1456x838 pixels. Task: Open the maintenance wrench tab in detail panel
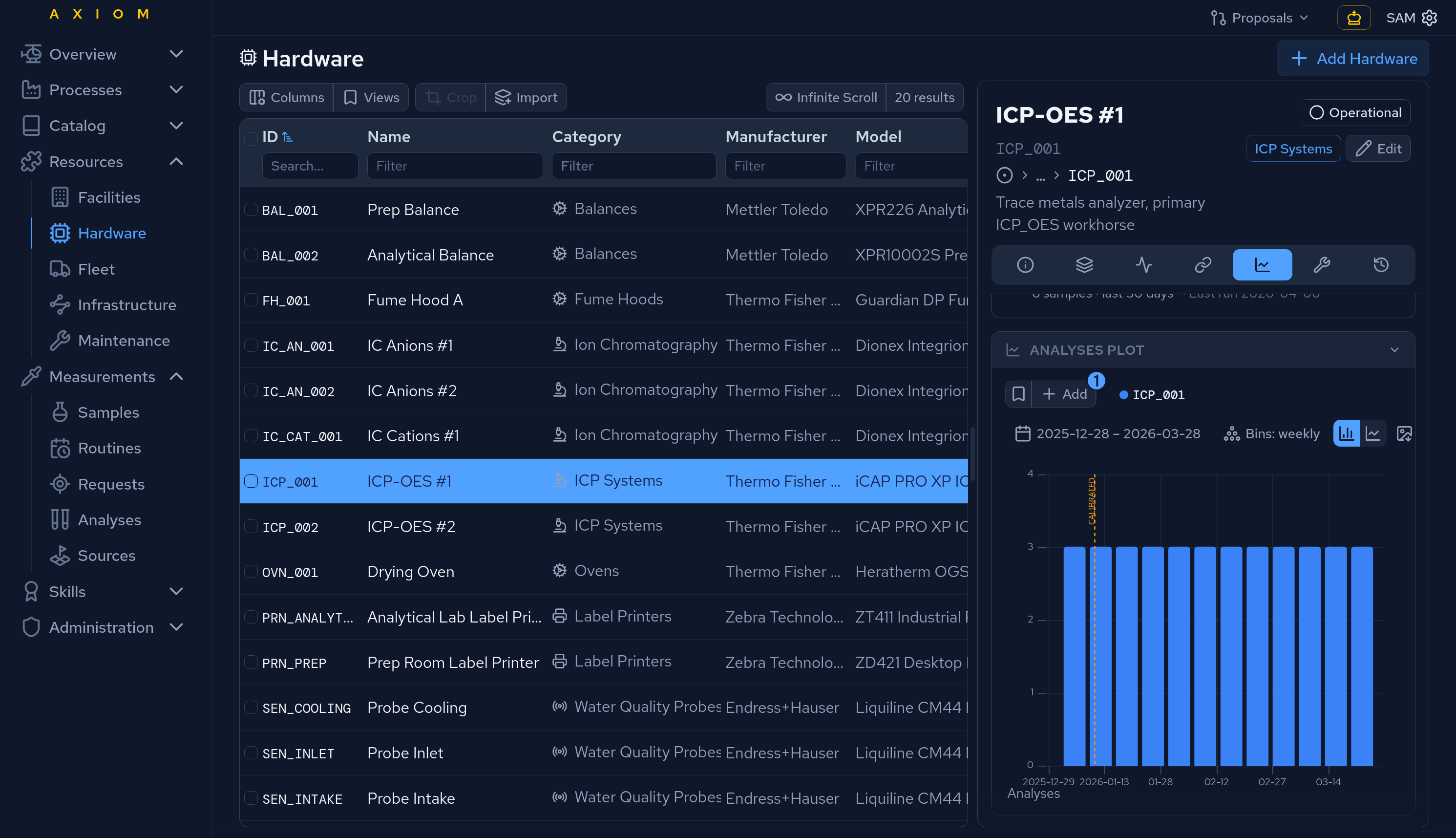[x=1321, y=265]
